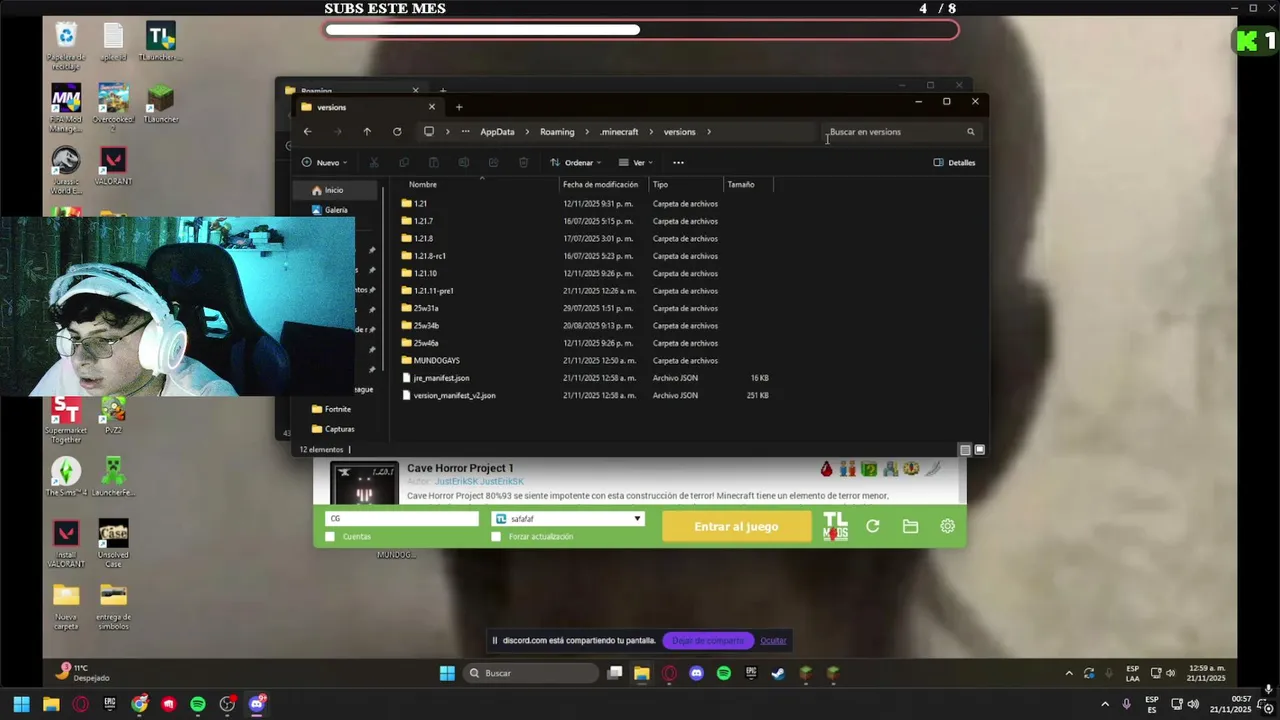The image size is (1280, 720).
Task: Select the PvZ2 desktop icon
Action: [113, 415]
